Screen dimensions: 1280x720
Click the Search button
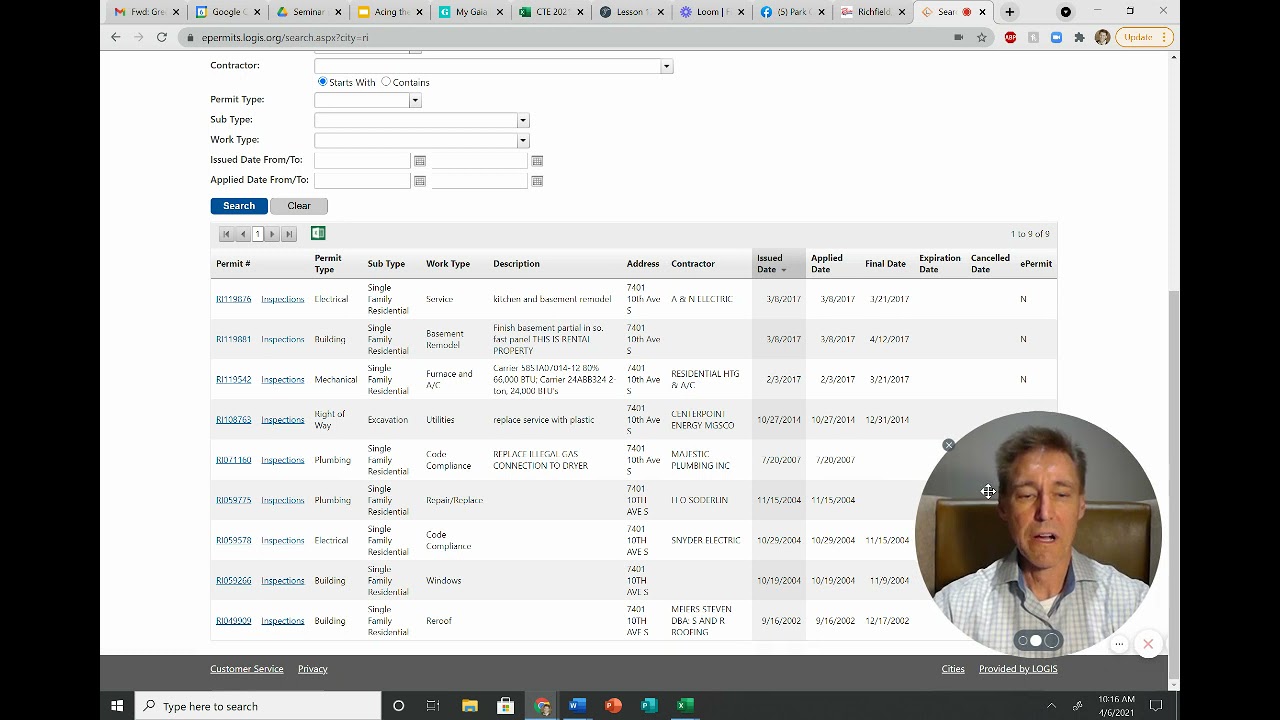click(239, 206)
